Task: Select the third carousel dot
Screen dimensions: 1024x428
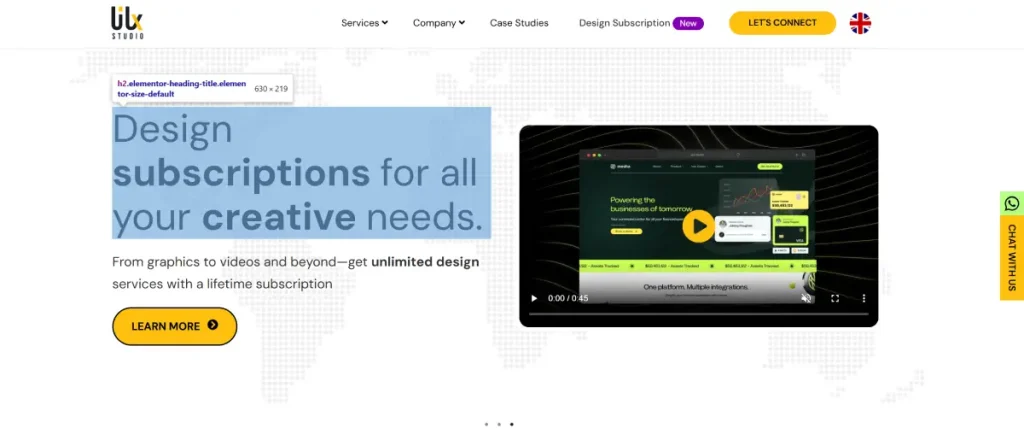Action: pyautogui.click(x=512, y=424)
